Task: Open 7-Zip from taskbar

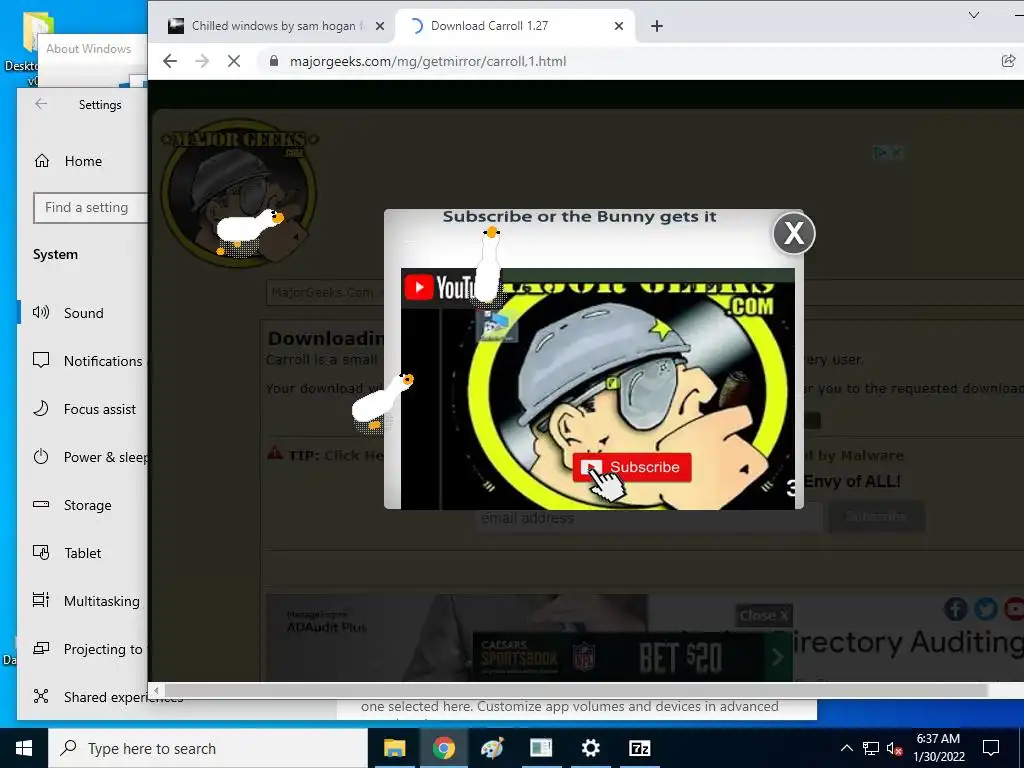Action: pos(639,748)
